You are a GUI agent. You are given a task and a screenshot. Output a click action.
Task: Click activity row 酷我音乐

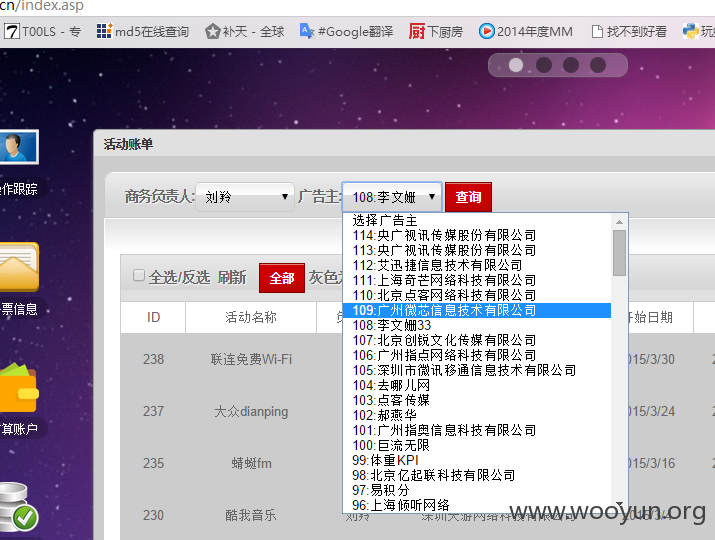(x=251, y=515)
